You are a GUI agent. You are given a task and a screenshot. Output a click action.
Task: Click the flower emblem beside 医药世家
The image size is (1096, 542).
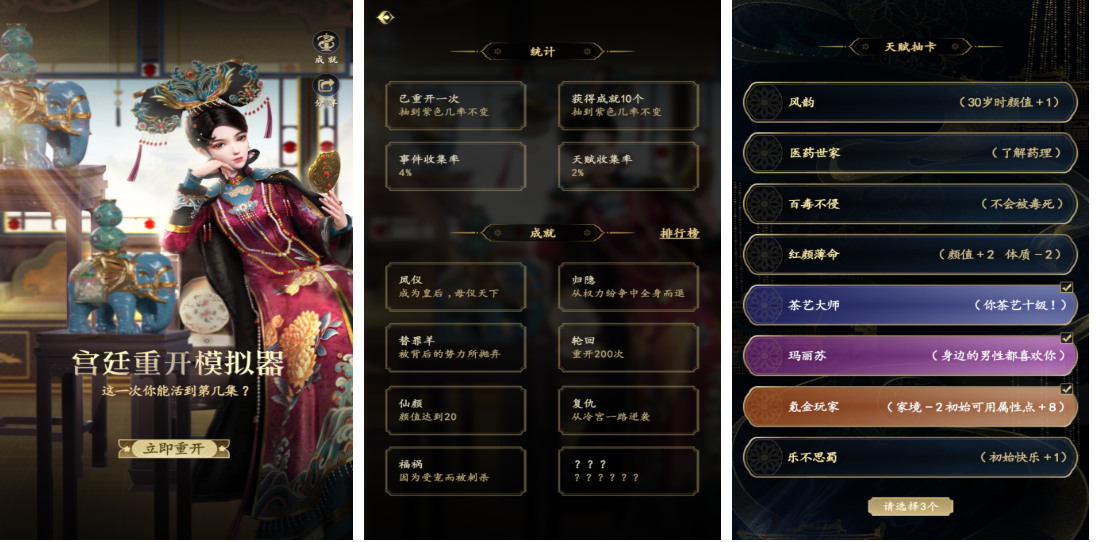763,153
